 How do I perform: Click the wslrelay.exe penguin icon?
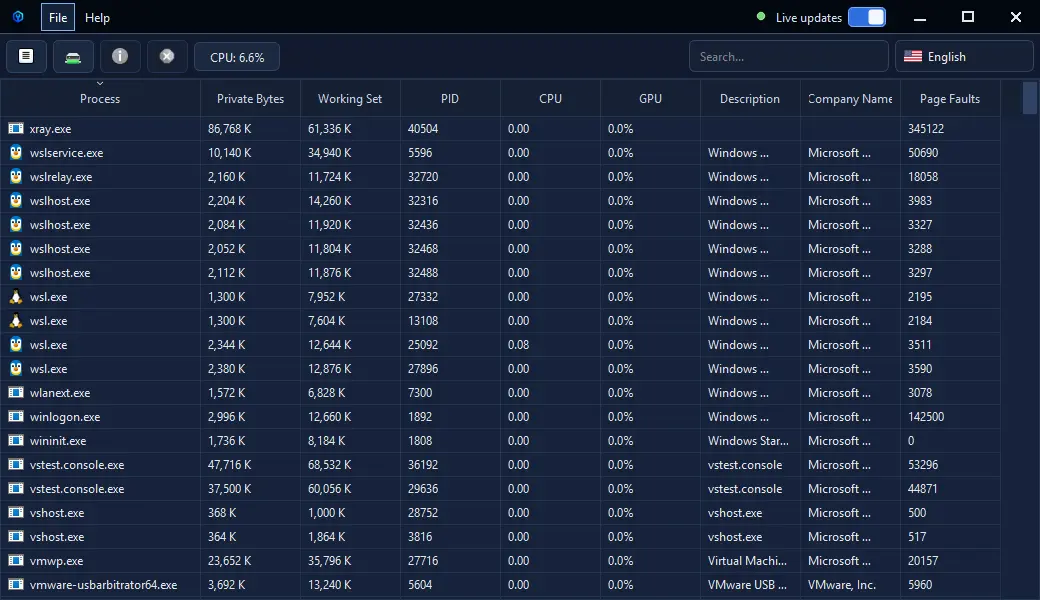(x=16, y=176)
